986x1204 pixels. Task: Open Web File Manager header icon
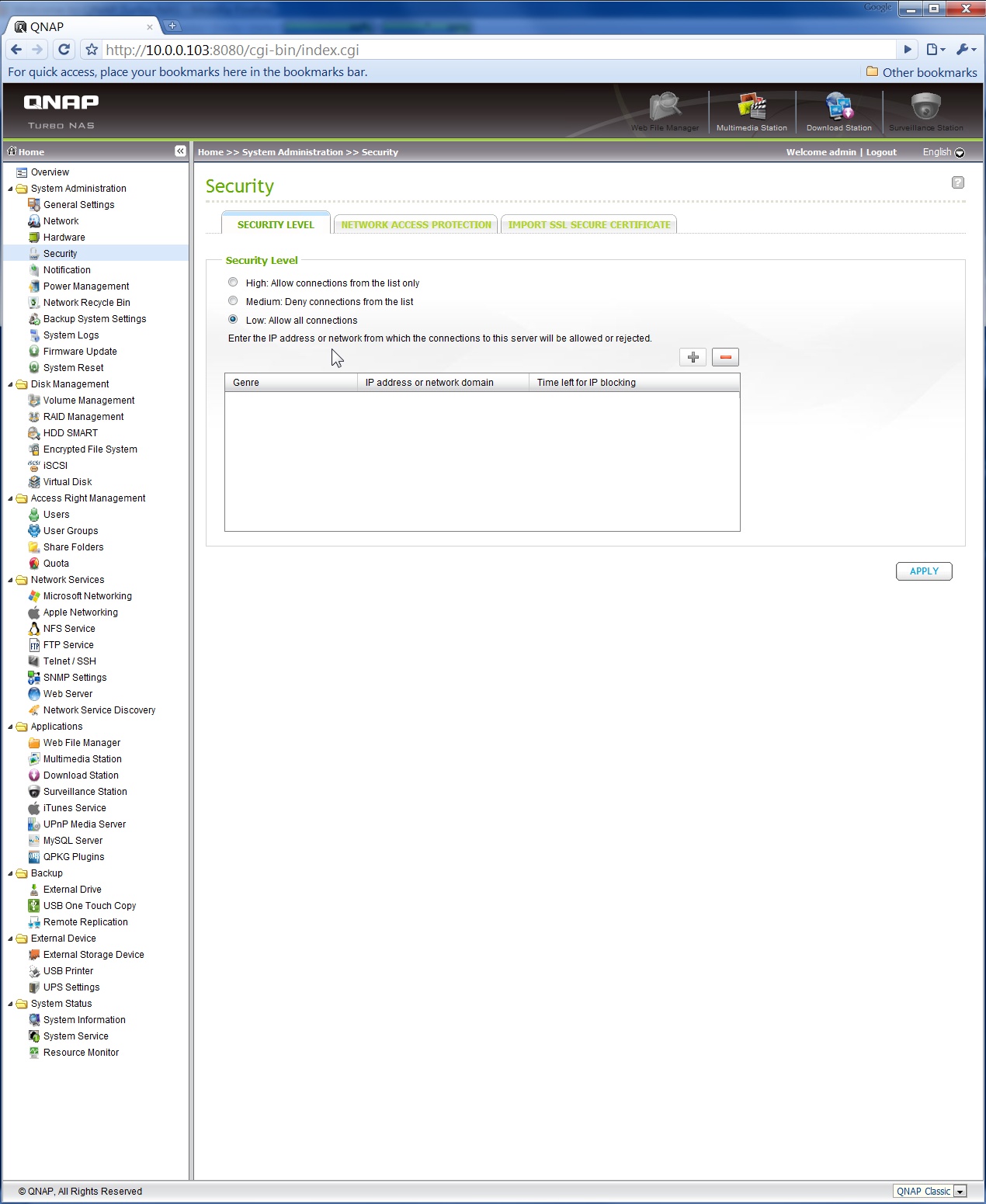click(x=665, y=107)
